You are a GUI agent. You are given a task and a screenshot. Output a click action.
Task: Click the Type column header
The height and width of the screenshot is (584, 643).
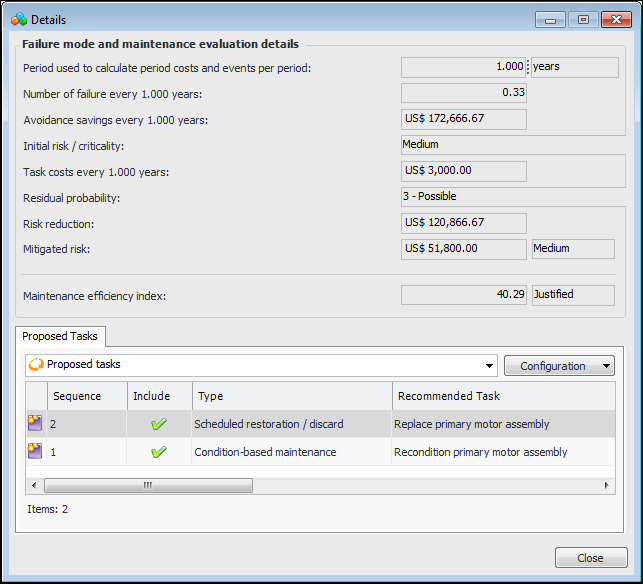[x=292, y=396]
